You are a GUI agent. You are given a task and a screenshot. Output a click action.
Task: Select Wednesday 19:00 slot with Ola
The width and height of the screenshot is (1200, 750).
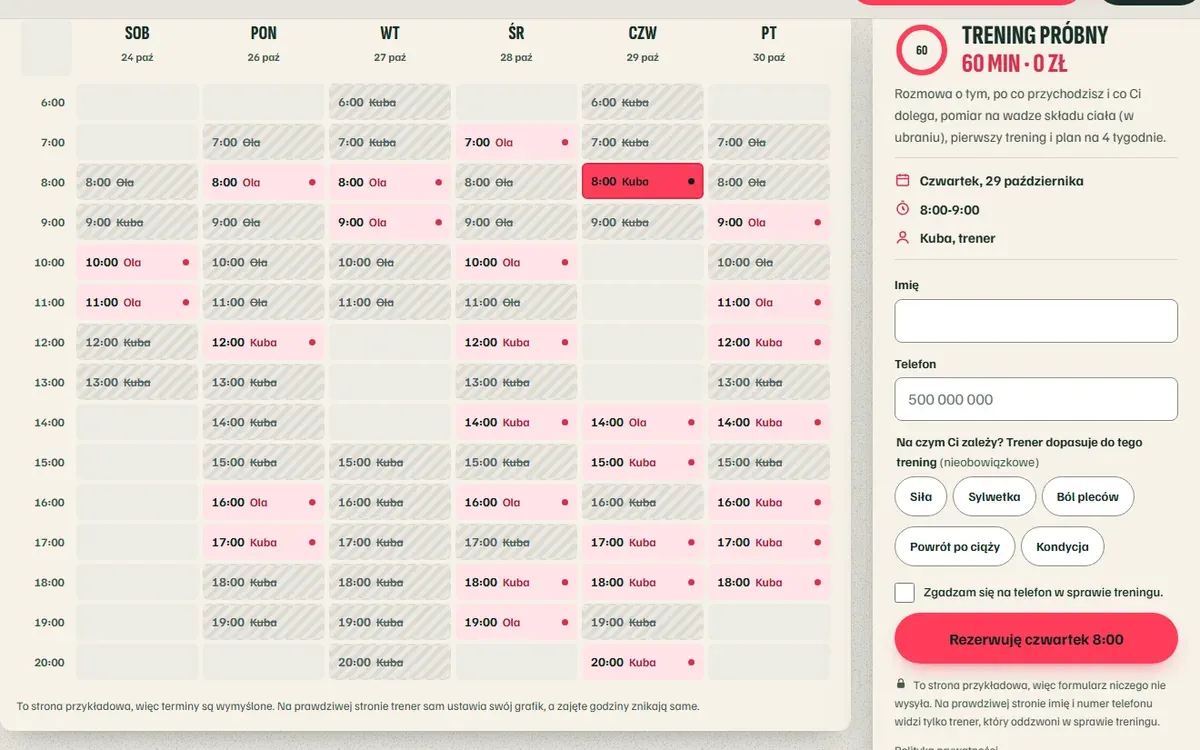click(517, 622)
